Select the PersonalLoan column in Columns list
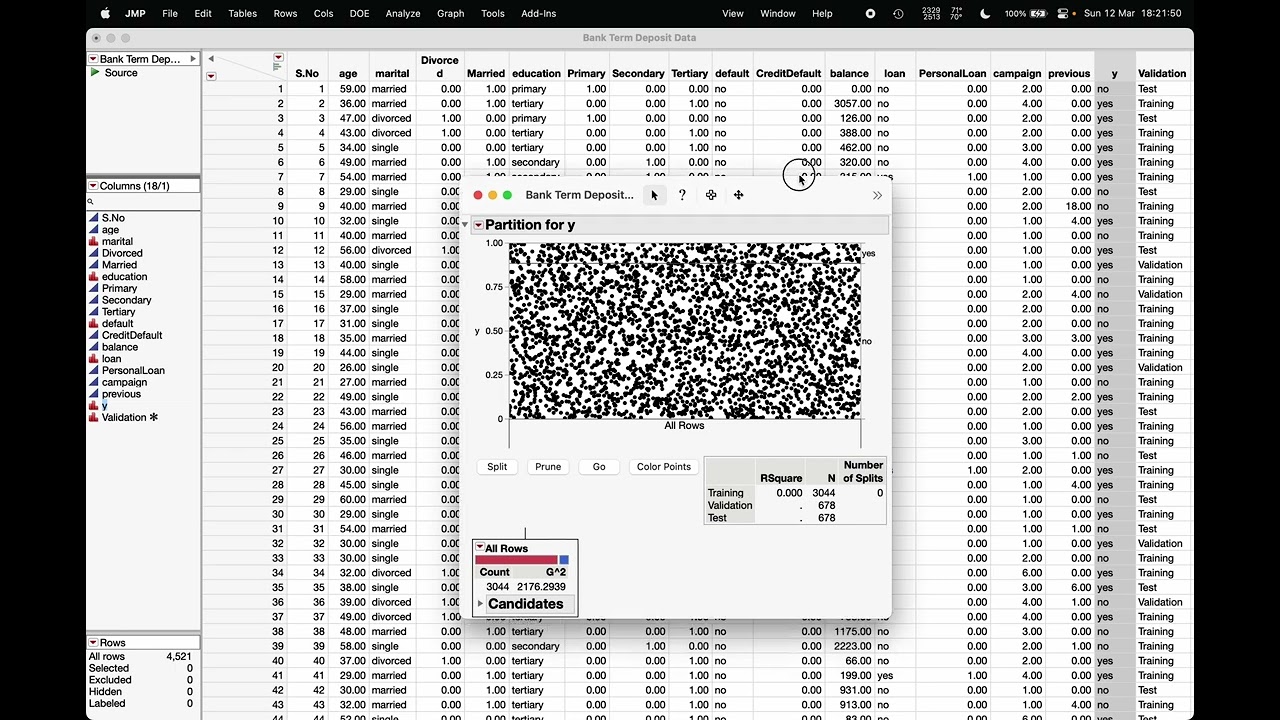Image resolution: width=1280 pixels, height=720 pixels. coord(133,371)
